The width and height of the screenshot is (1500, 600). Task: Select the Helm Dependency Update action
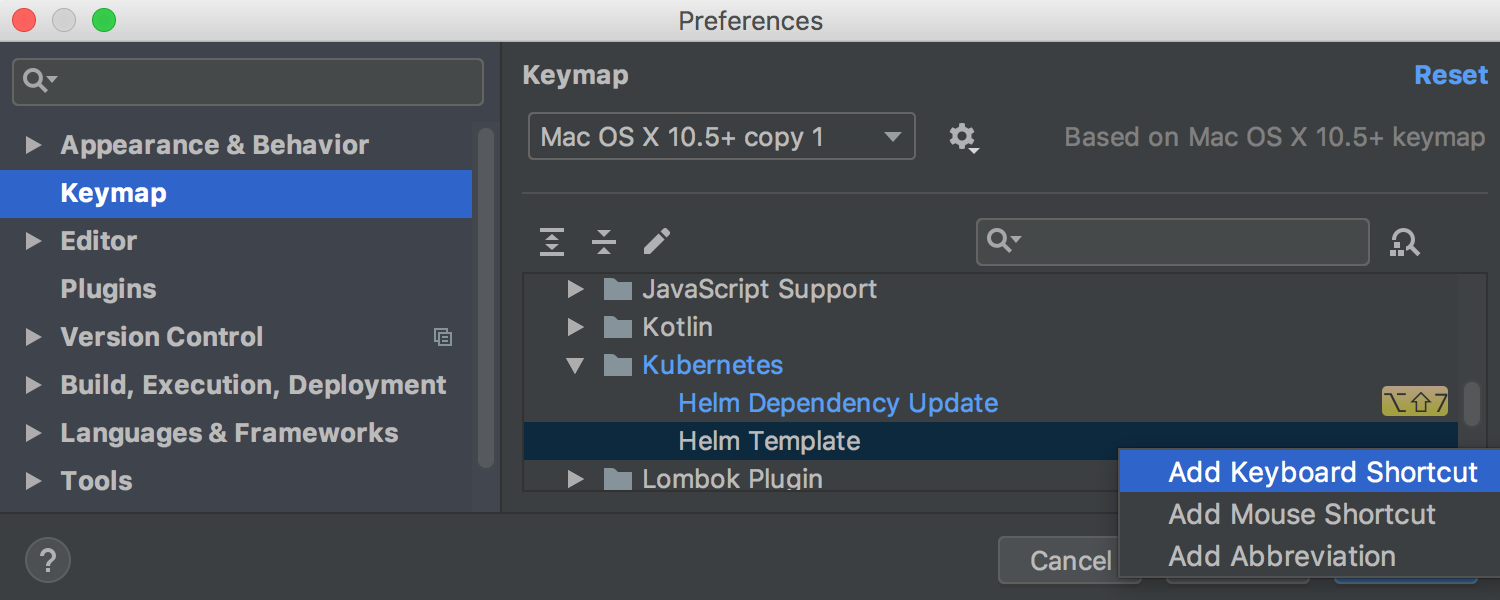(838, 403)
